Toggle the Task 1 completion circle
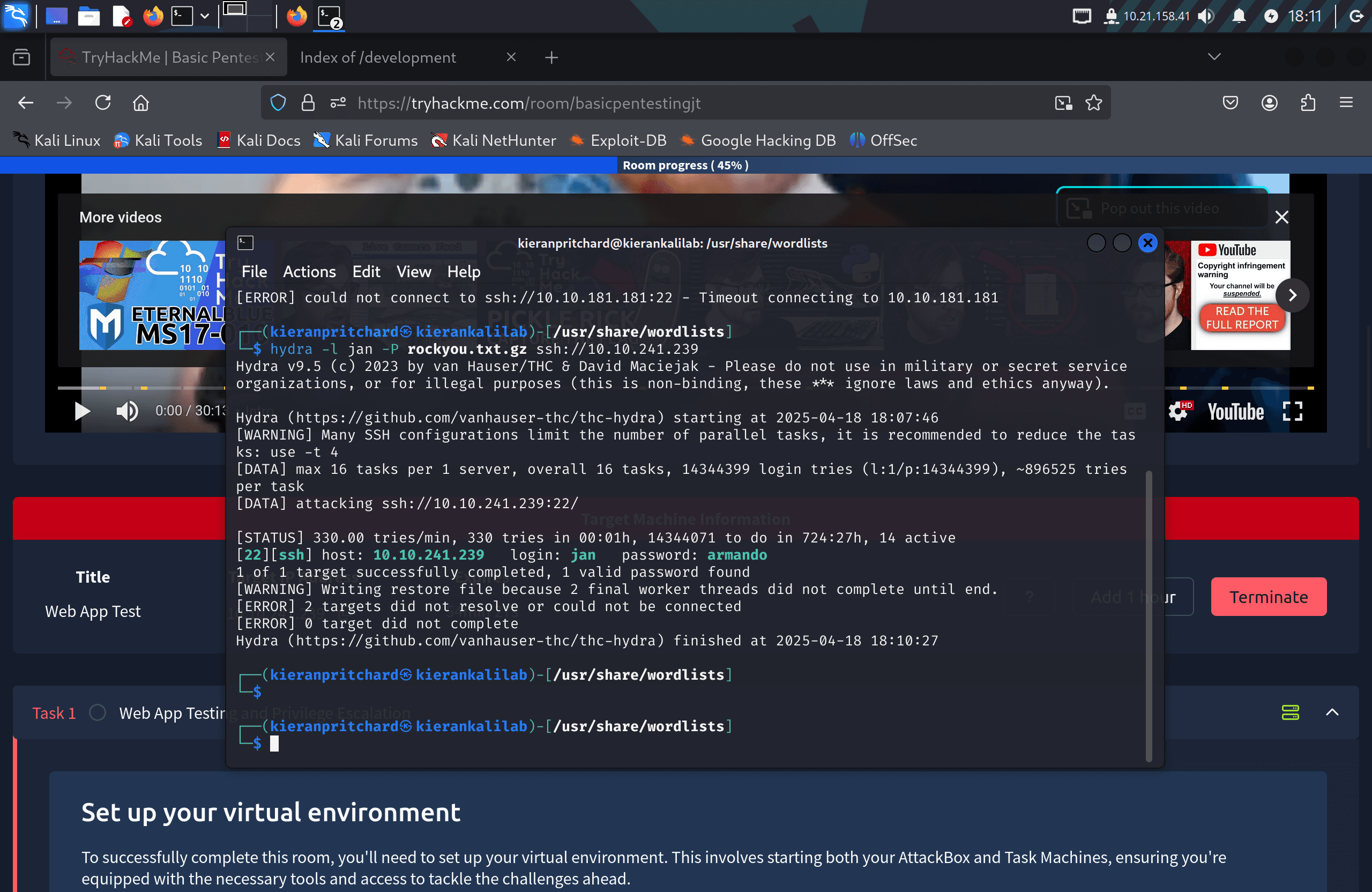The width and height of the screenshot is (1372, 892). click(x=98, y=712)
